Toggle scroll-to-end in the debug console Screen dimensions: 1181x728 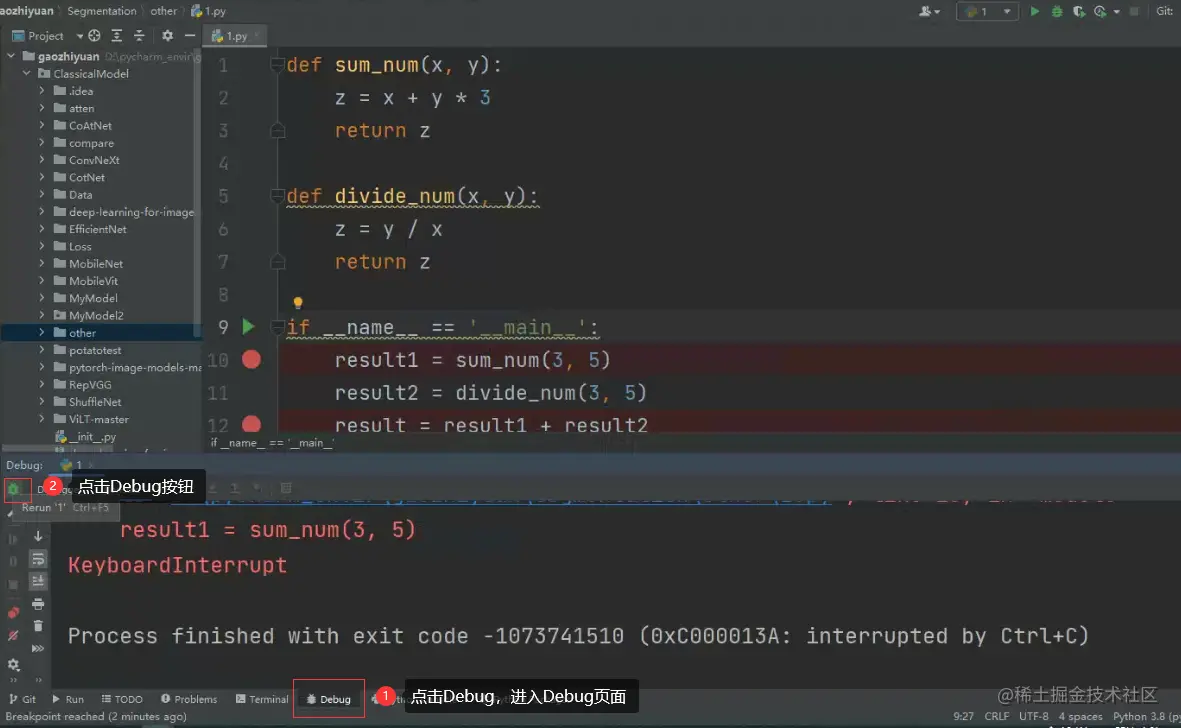click(38, 581)
